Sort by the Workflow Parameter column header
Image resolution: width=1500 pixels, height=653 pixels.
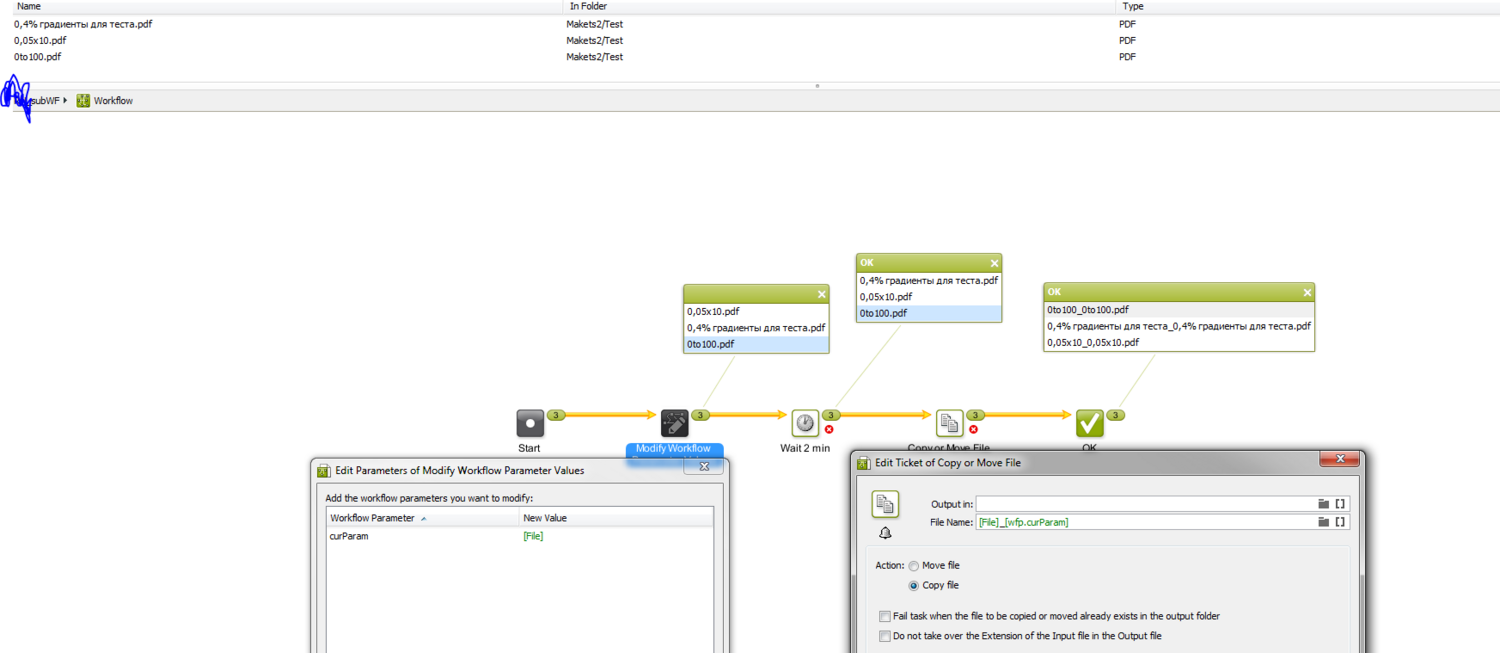[423, 518]
